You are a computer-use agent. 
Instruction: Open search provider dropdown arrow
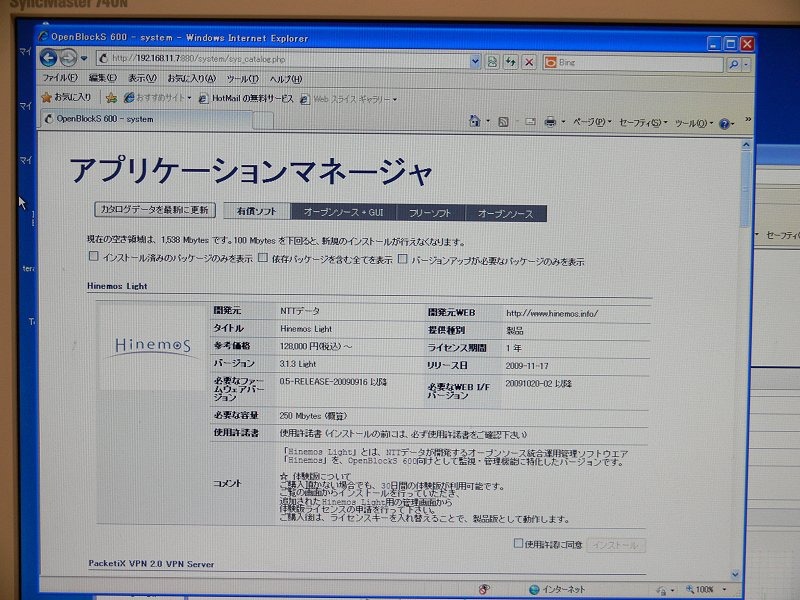click(746, 65)
